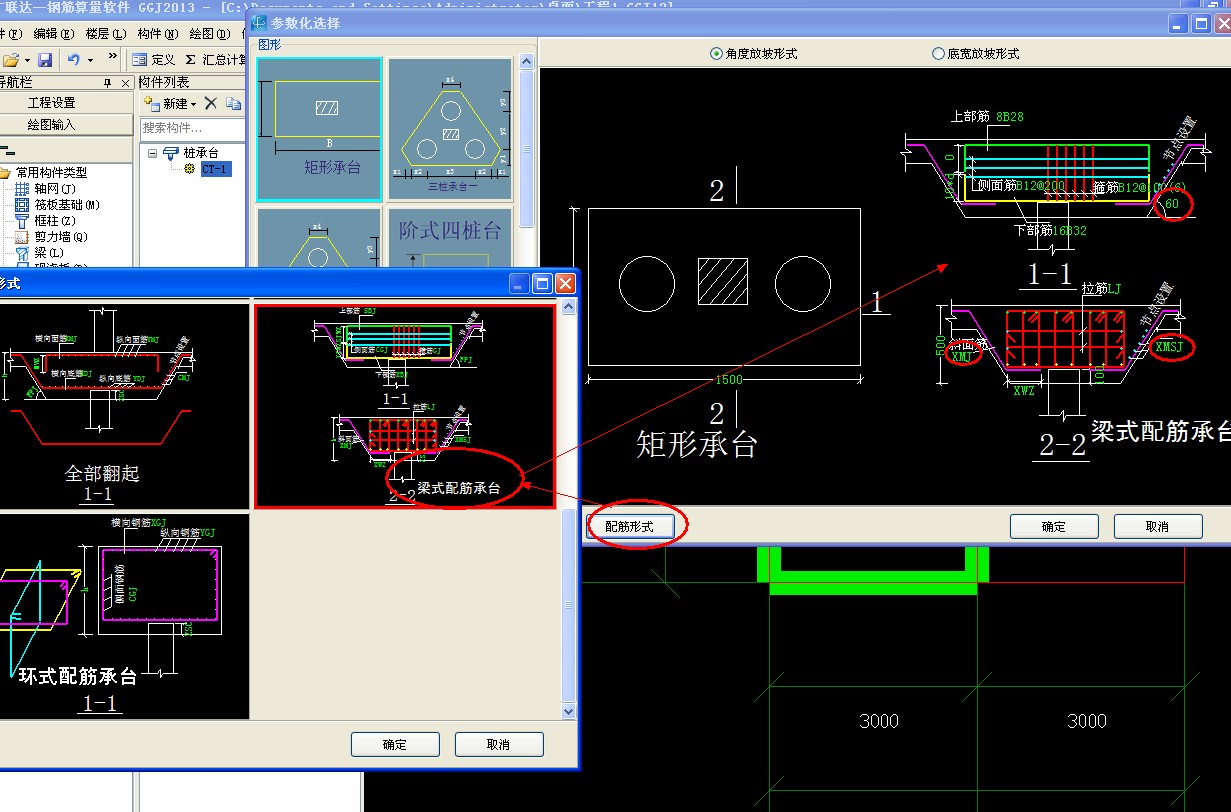Edit the XWZ parameter label
Viewport: 1231px width, 812px height.
click(1024, 390)
